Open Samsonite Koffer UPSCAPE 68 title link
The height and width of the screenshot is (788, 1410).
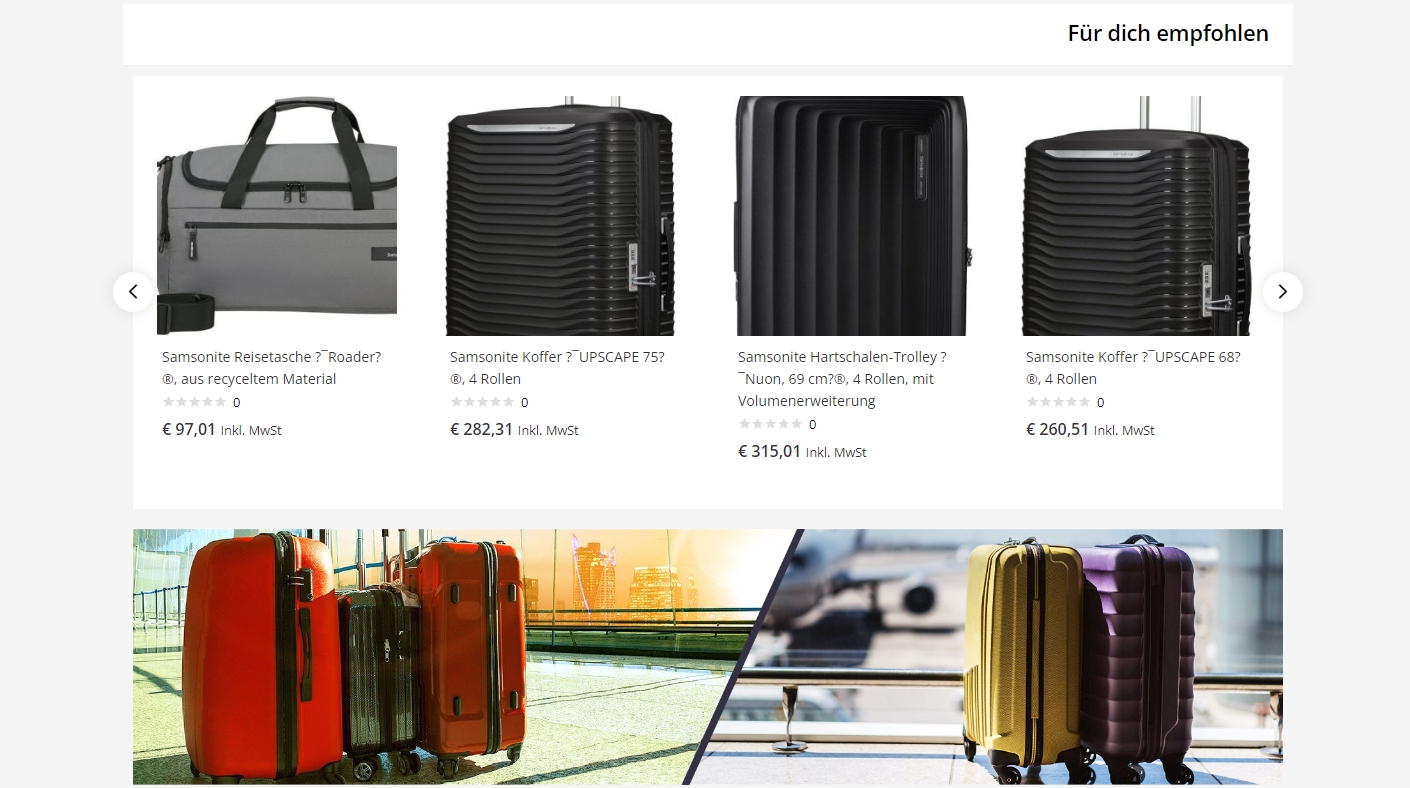click(x=1133, y=368)
